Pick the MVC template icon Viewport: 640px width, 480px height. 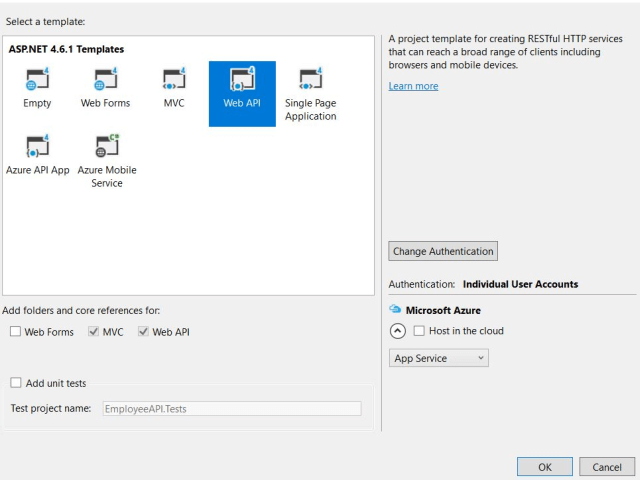click(x=174, y=80)
